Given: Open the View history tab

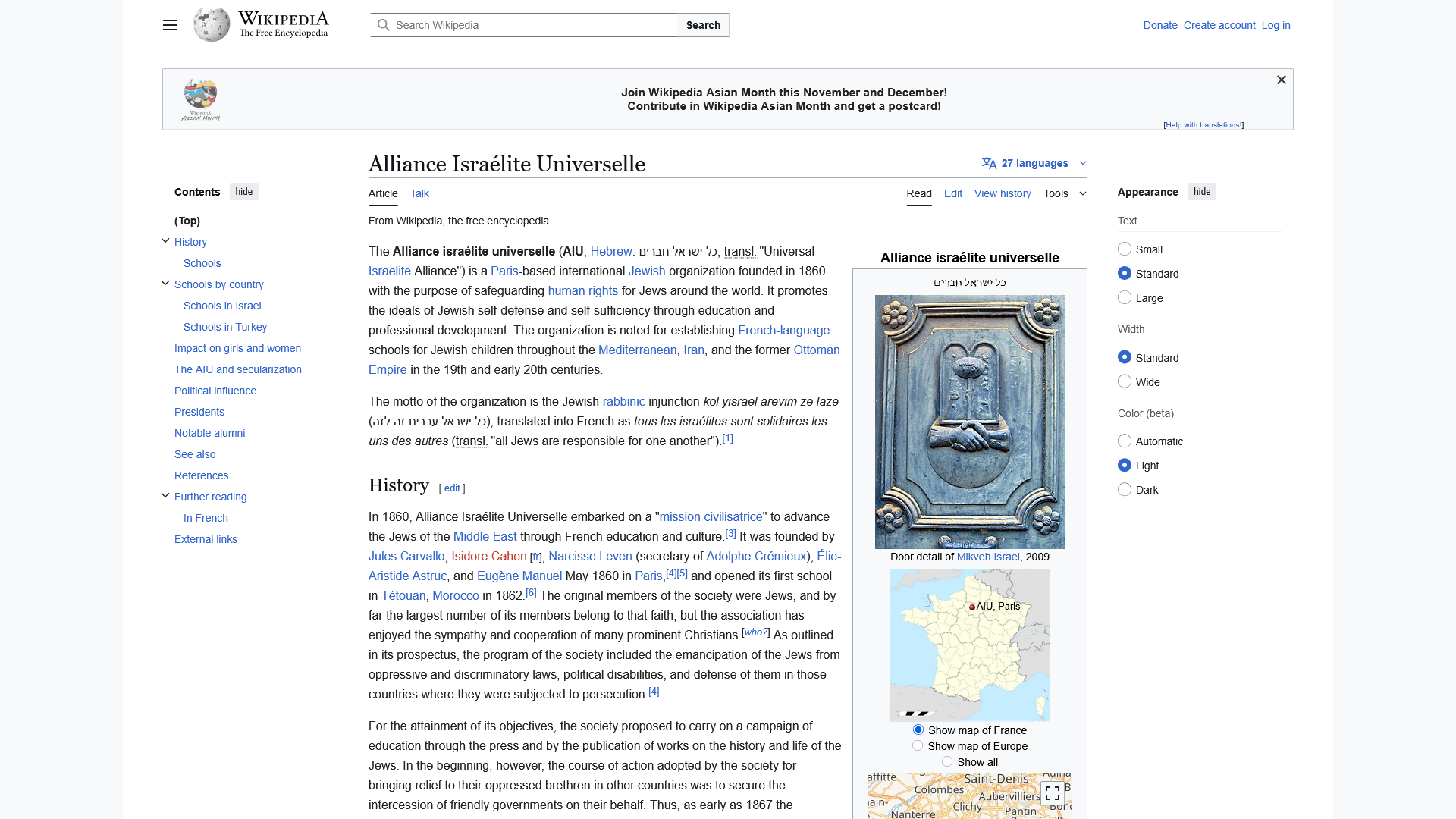Looking at the screenshot, I should point(1002,193).
